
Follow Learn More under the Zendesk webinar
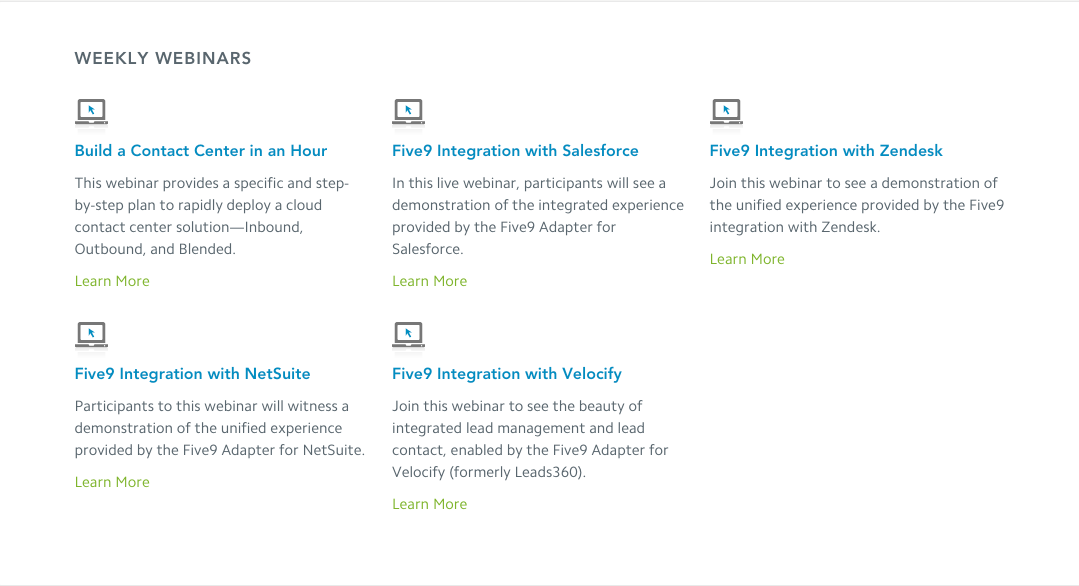tap(747, 259)
